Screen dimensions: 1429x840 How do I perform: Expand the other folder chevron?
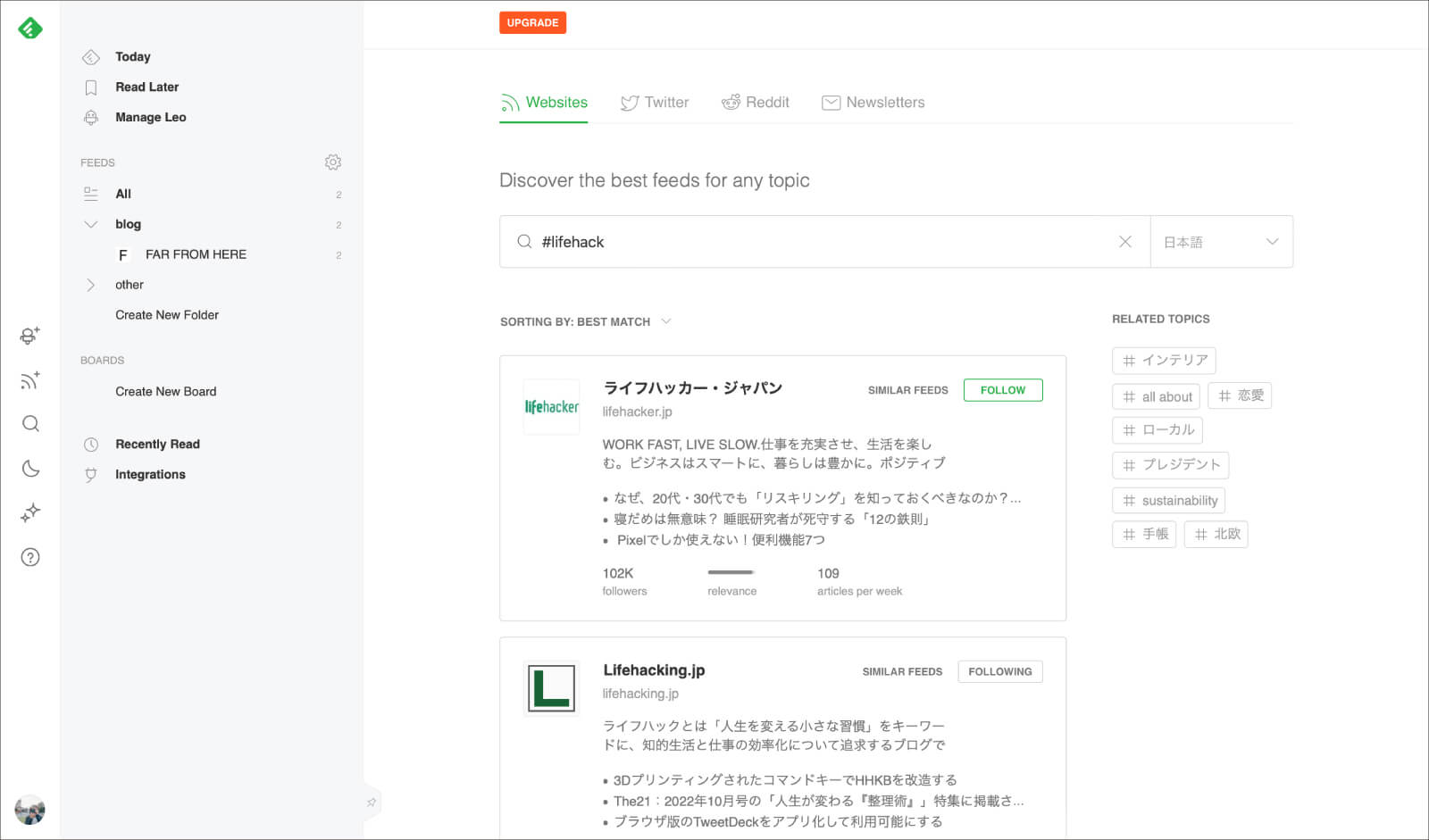(x=90, y=285)
